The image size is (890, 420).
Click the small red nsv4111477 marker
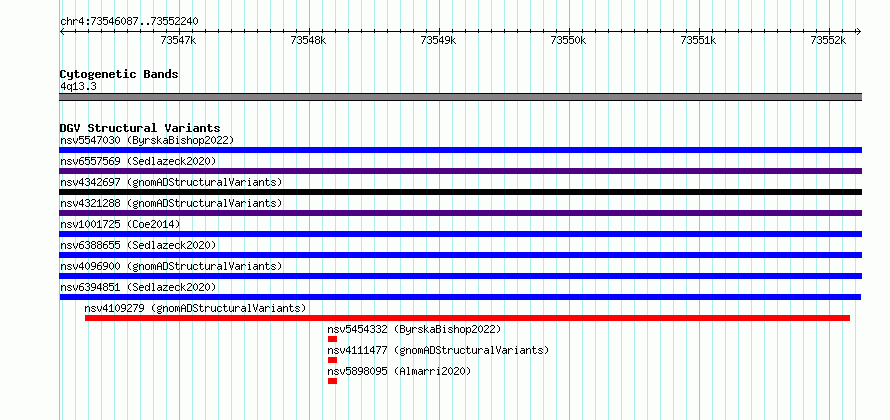[332, 360]
